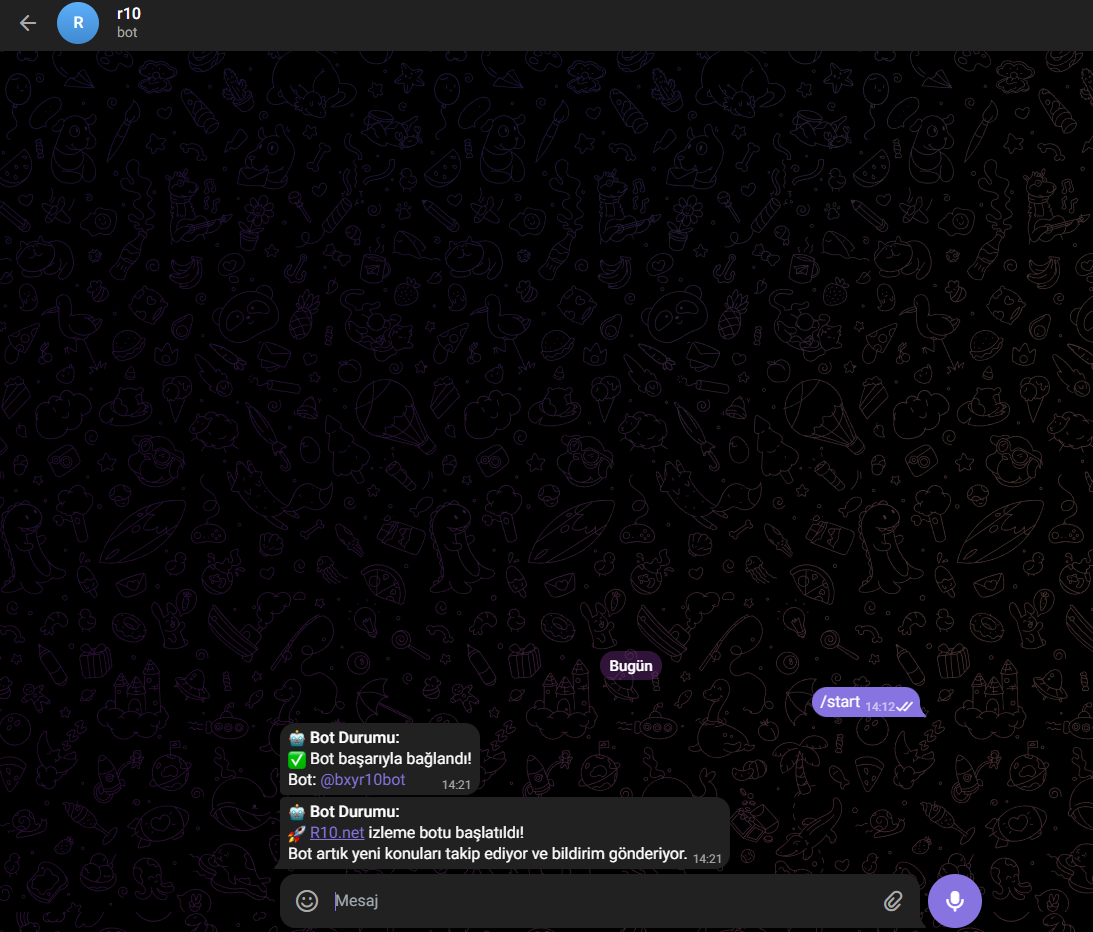Image resolution: width=1093 pixels, height=932 pixels.
Task: Click the r10 chat title
Action: (x=129, y=14)
